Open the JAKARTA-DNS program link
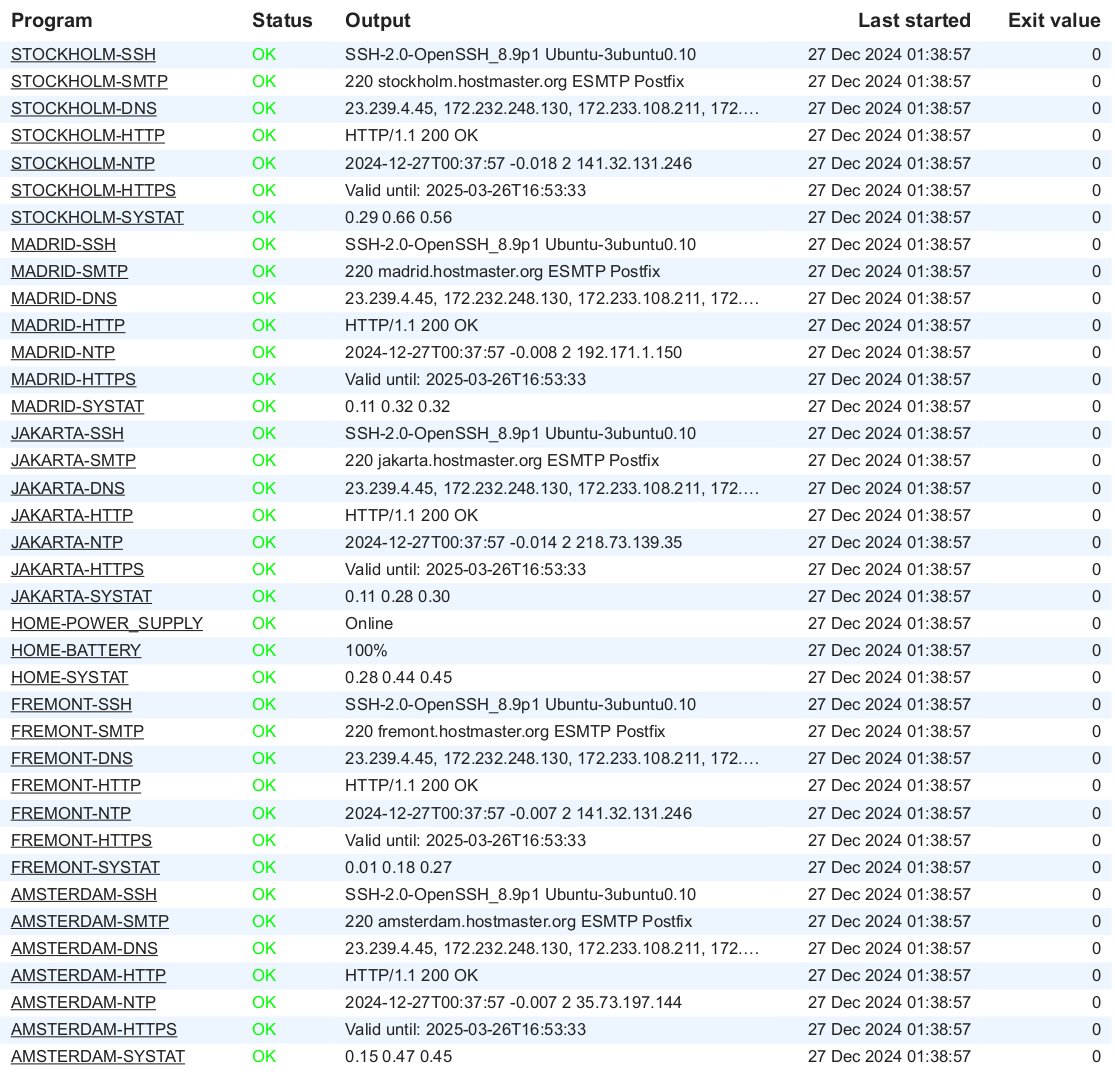This screenshot has height=1074, width=1115. 68,488
